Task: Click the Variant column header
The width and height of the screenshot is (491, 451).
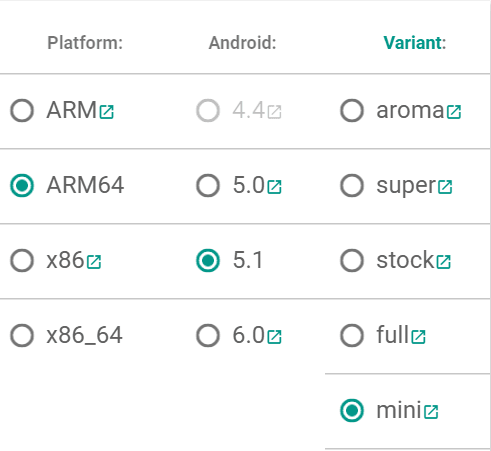Action: (415, 43)
